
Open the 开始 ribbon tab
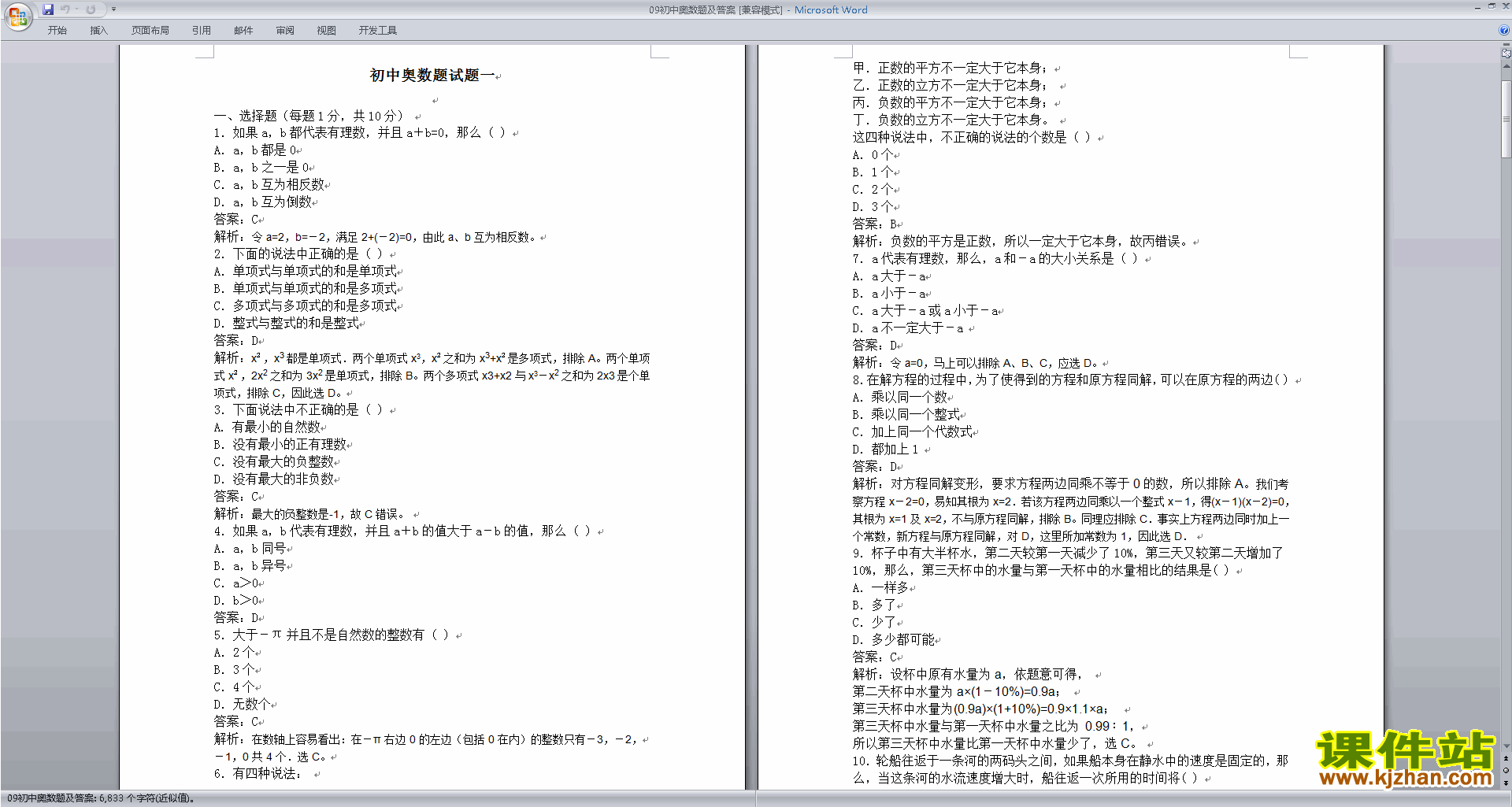click(x=57, y=30)
